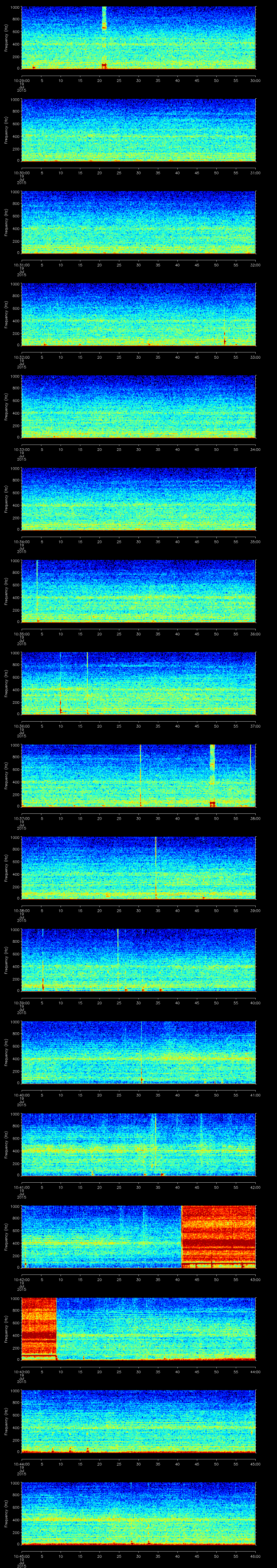Screen dimensions: 277x1568
Task: Select the spectrogram starting at 10:34:00
Action: (139, 499)
